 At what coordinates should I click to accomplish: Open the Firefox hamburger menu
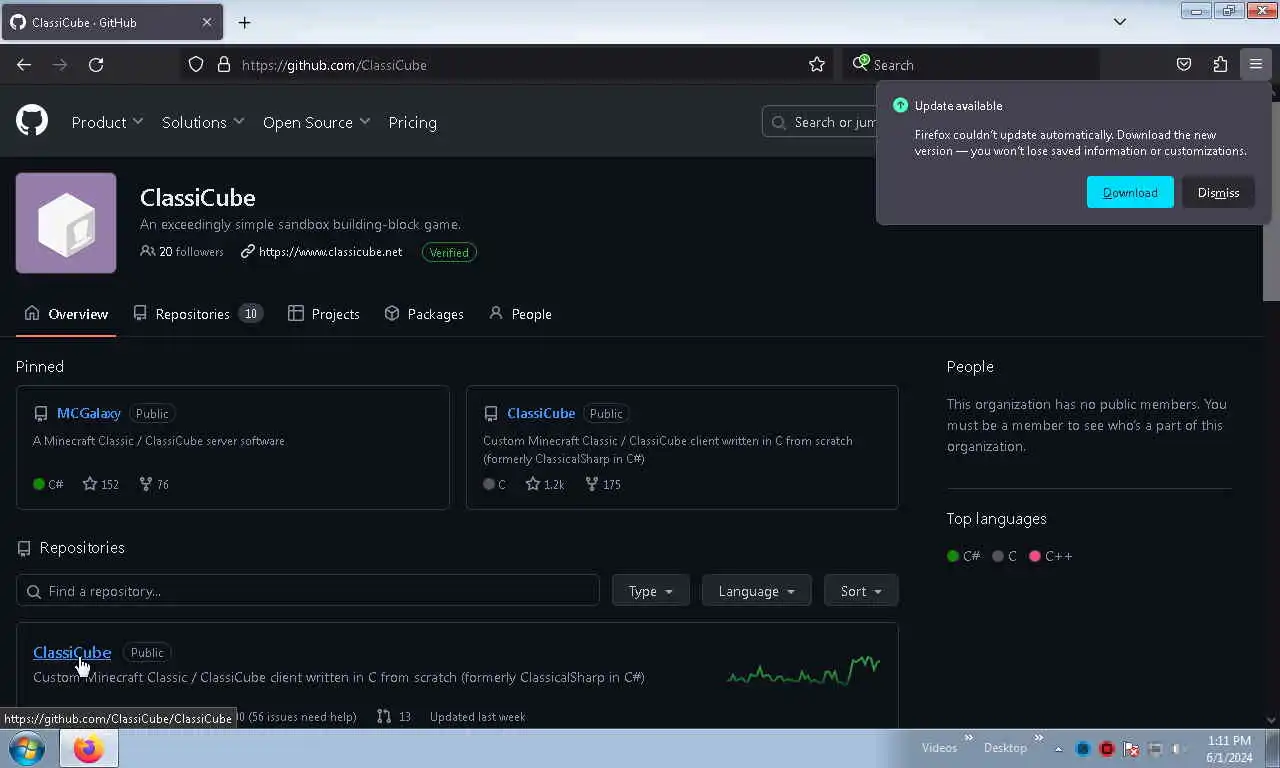coord(1256,64)
